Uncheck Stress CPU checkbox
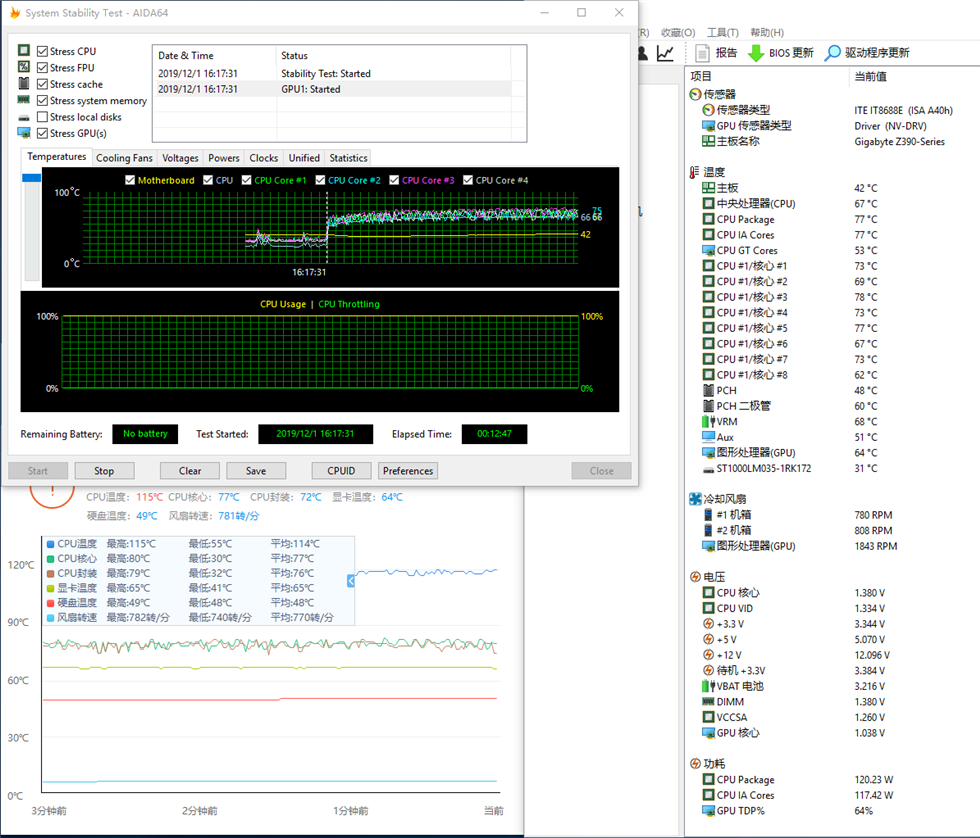Viewport: 980px width, 838px height. tap(42, 51)
